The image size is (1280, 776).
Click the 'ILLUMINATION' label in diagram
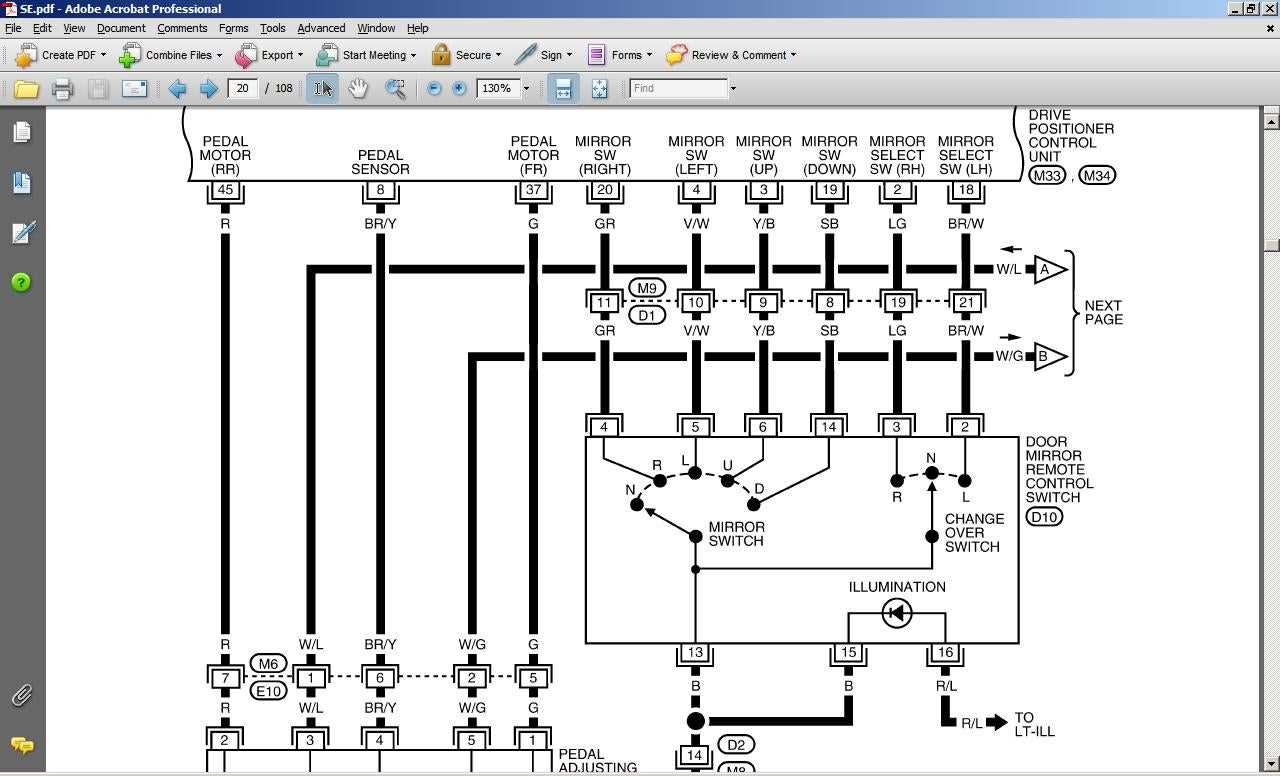[x=897, y=587]
